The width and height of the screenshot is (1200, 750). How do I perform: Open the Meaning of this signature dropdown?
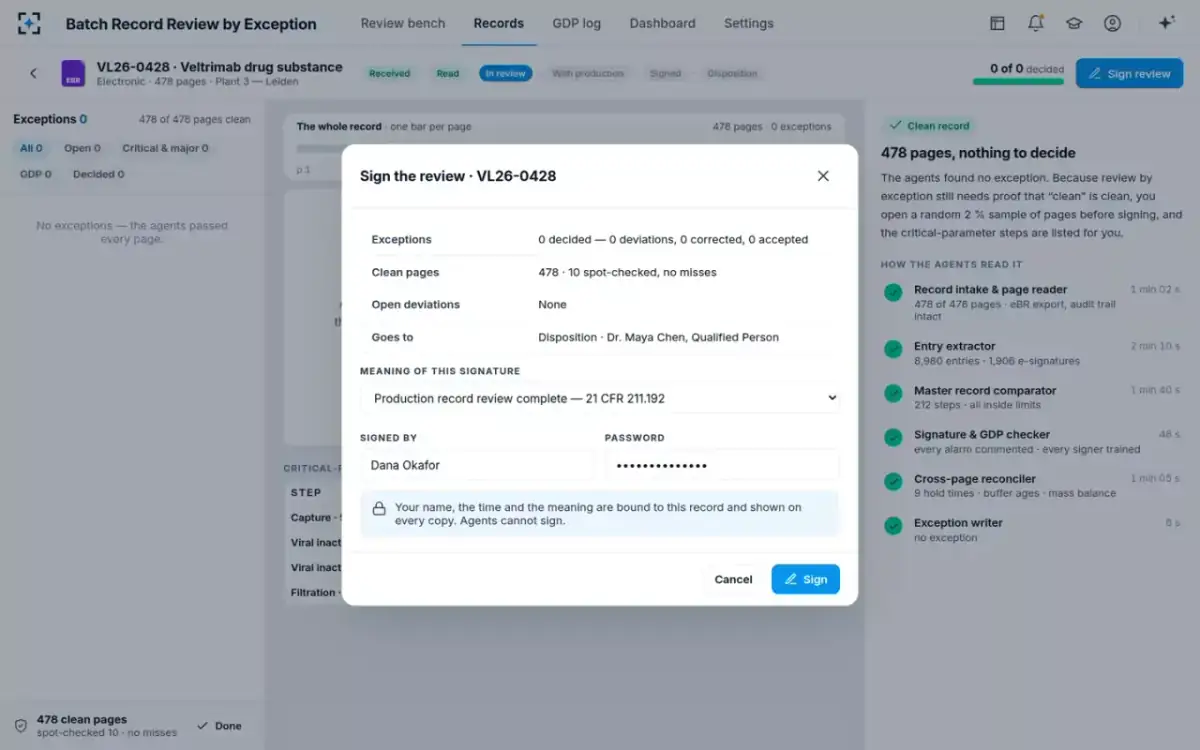coord(600,398)
